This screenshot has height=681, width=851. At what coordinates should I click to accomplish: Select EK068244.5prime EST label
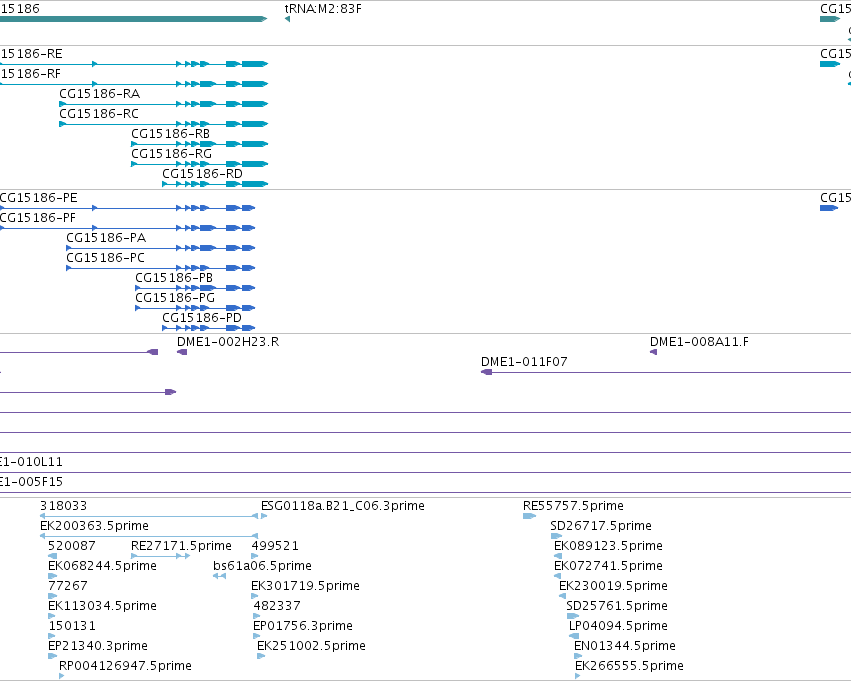pos(103,566)
